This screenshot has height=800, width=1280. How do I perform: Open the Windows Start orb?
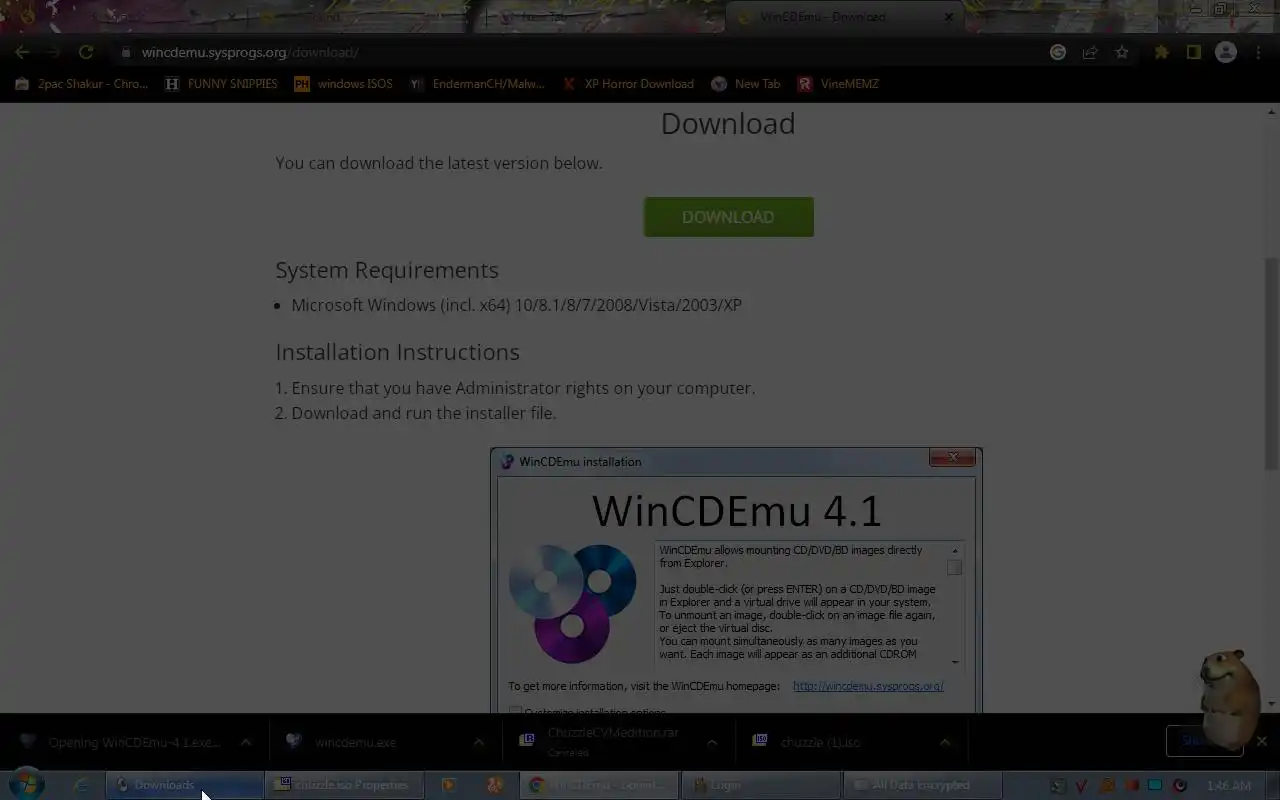(x=27, y=785)
